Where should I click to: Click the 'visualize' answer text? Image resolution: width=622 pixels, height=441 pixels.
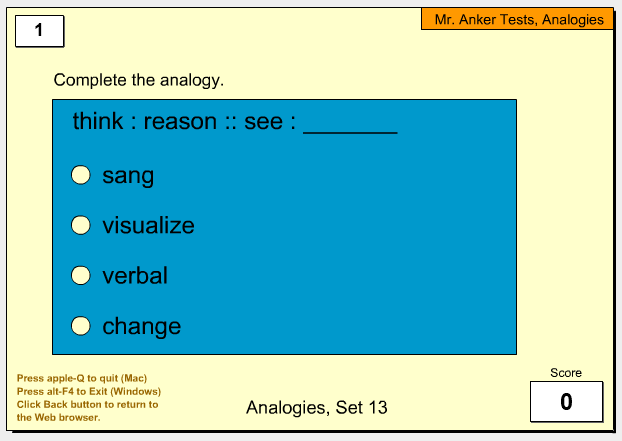tap(148, 225)
